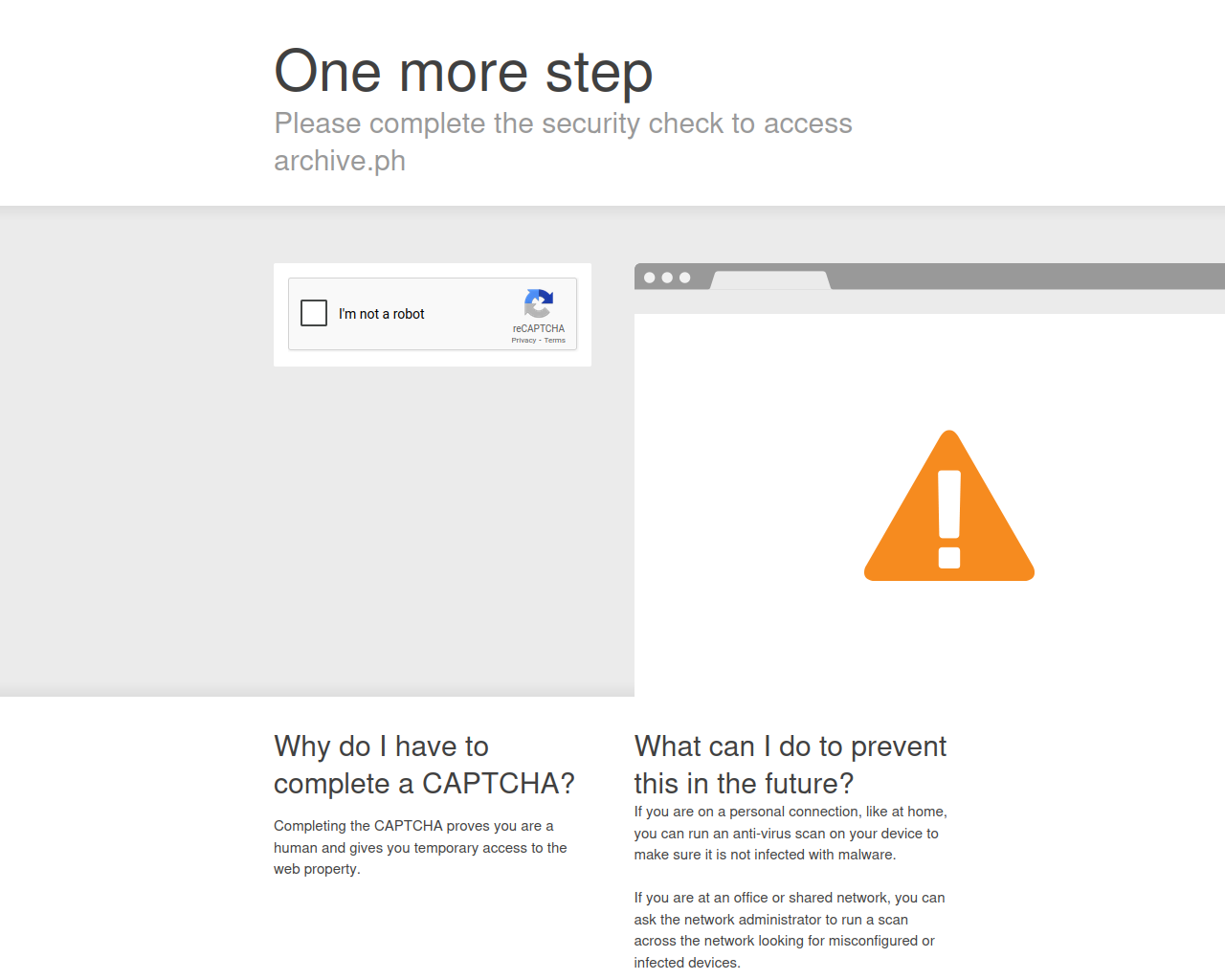Click the archive.ph site name text
1225x980 pixels.
pyautogui.click(x=340, y=161)
